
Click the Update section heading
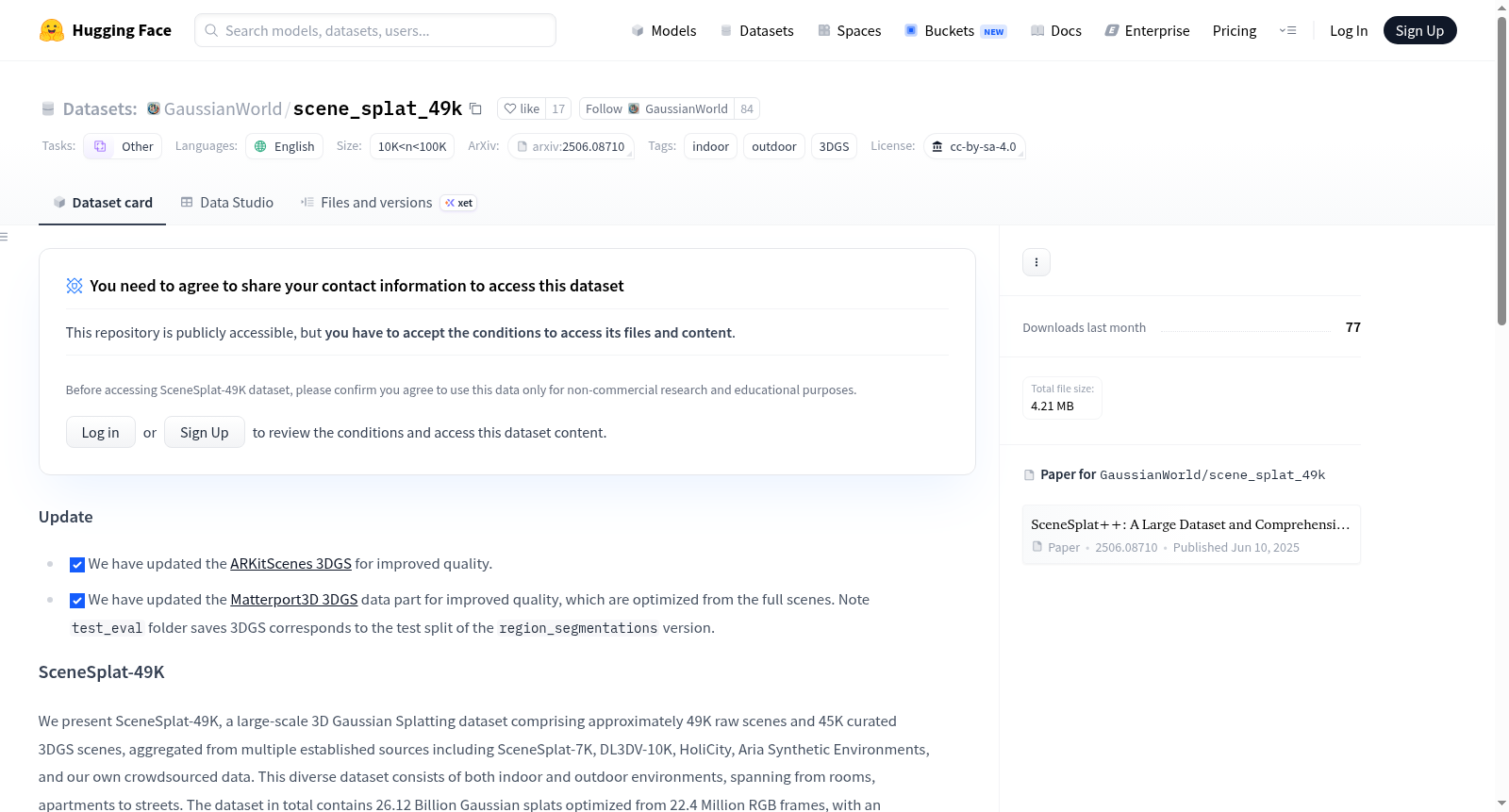point(66,517)
